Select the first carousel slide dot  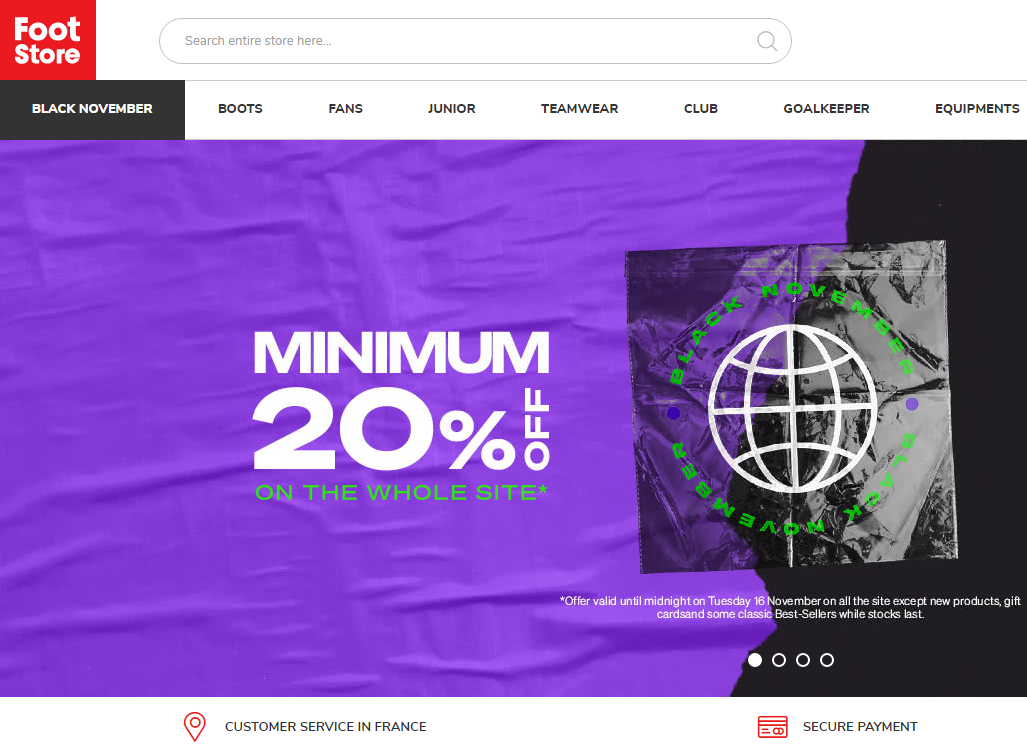pos(755,660)
